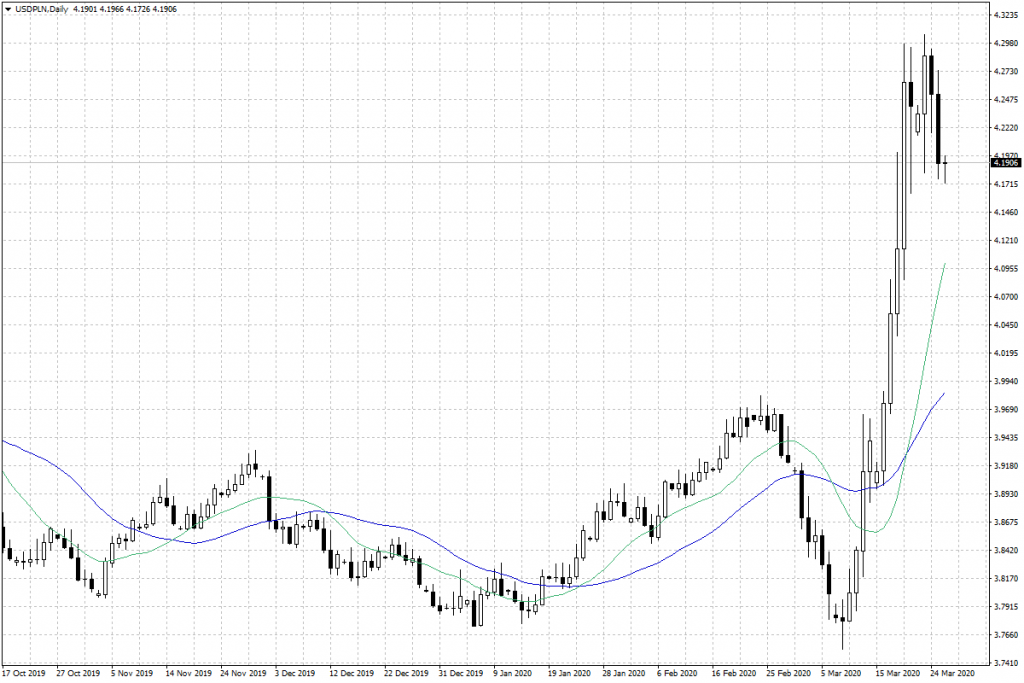Click the 17 Oct 2019 date label
Screen dimensions: 1024x683
point(24,673)
